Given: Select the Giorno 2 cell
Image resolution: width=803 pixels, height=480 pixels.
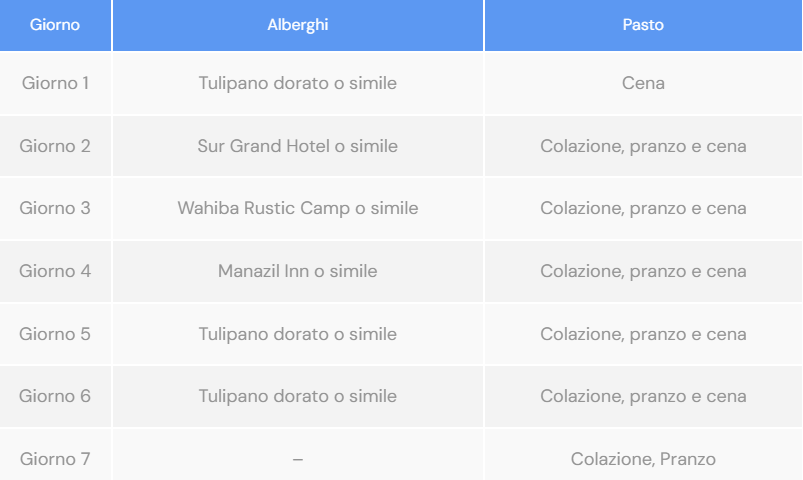Looking at the screenshot, I should [55, 146].
